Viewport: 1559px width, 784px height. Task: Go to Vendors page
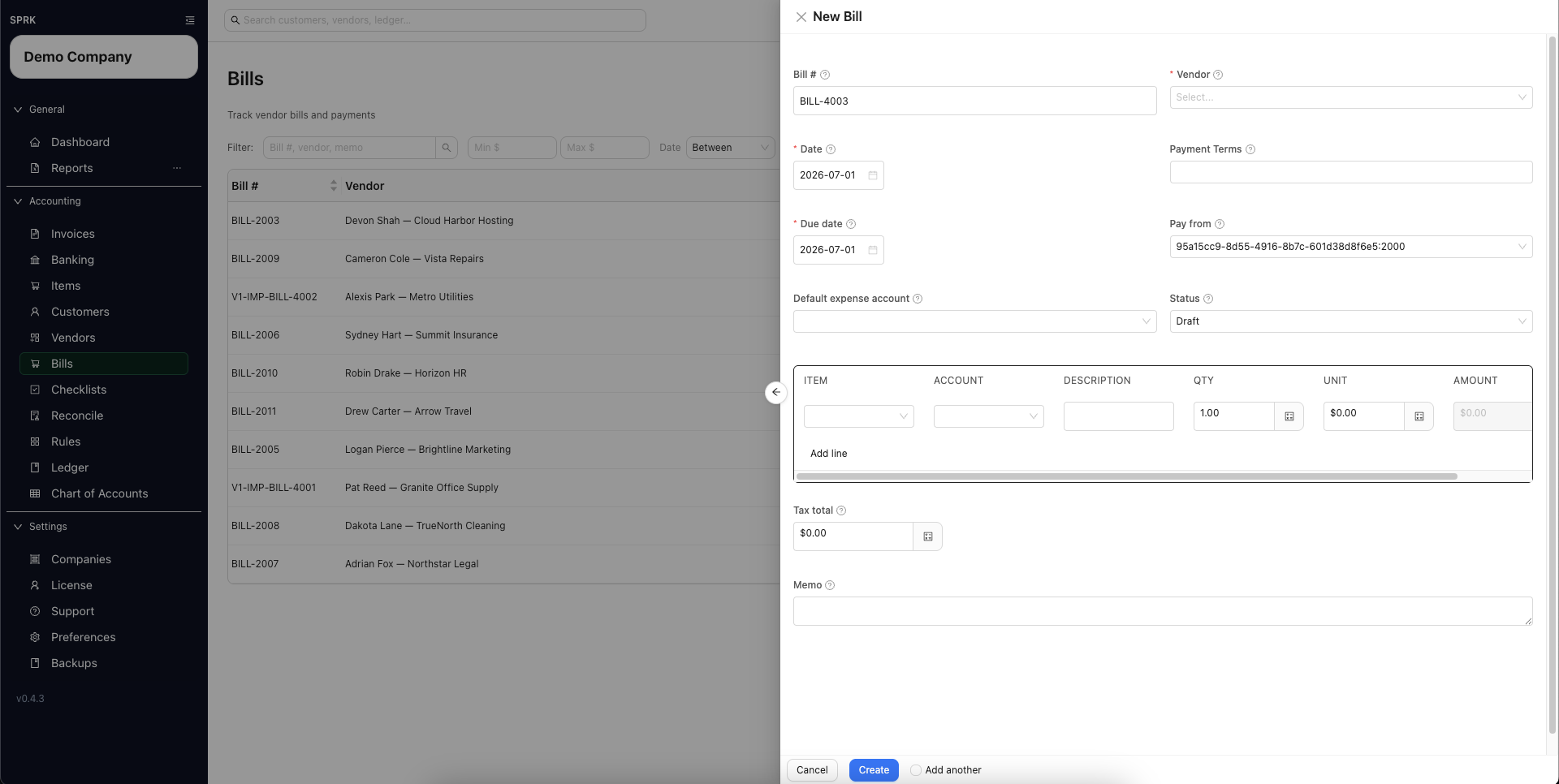pos(104,338)
